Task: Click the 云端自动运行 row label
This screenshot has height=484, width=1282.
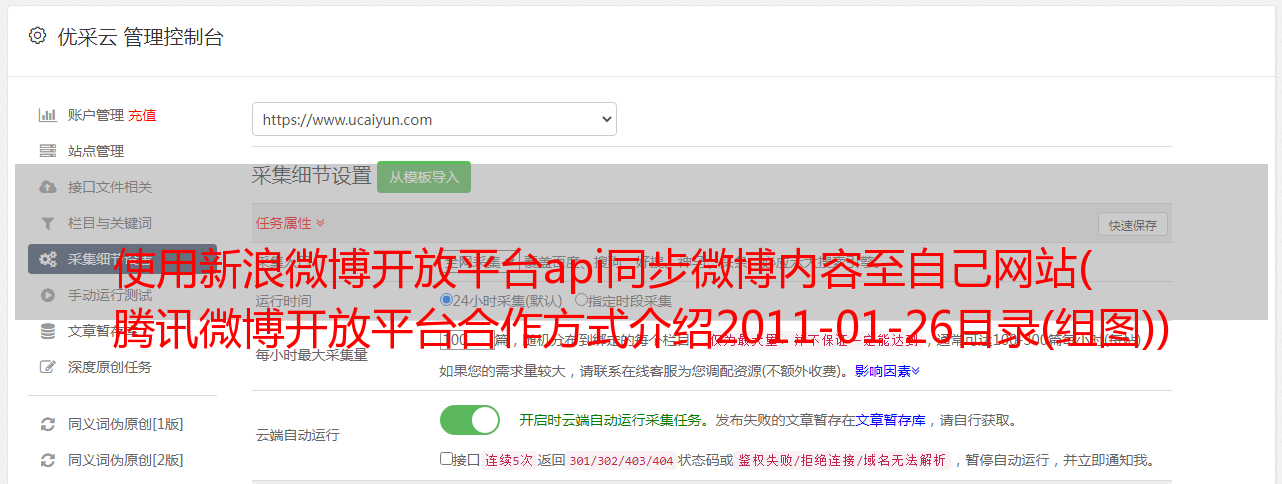Action: (x=297, y=436)
